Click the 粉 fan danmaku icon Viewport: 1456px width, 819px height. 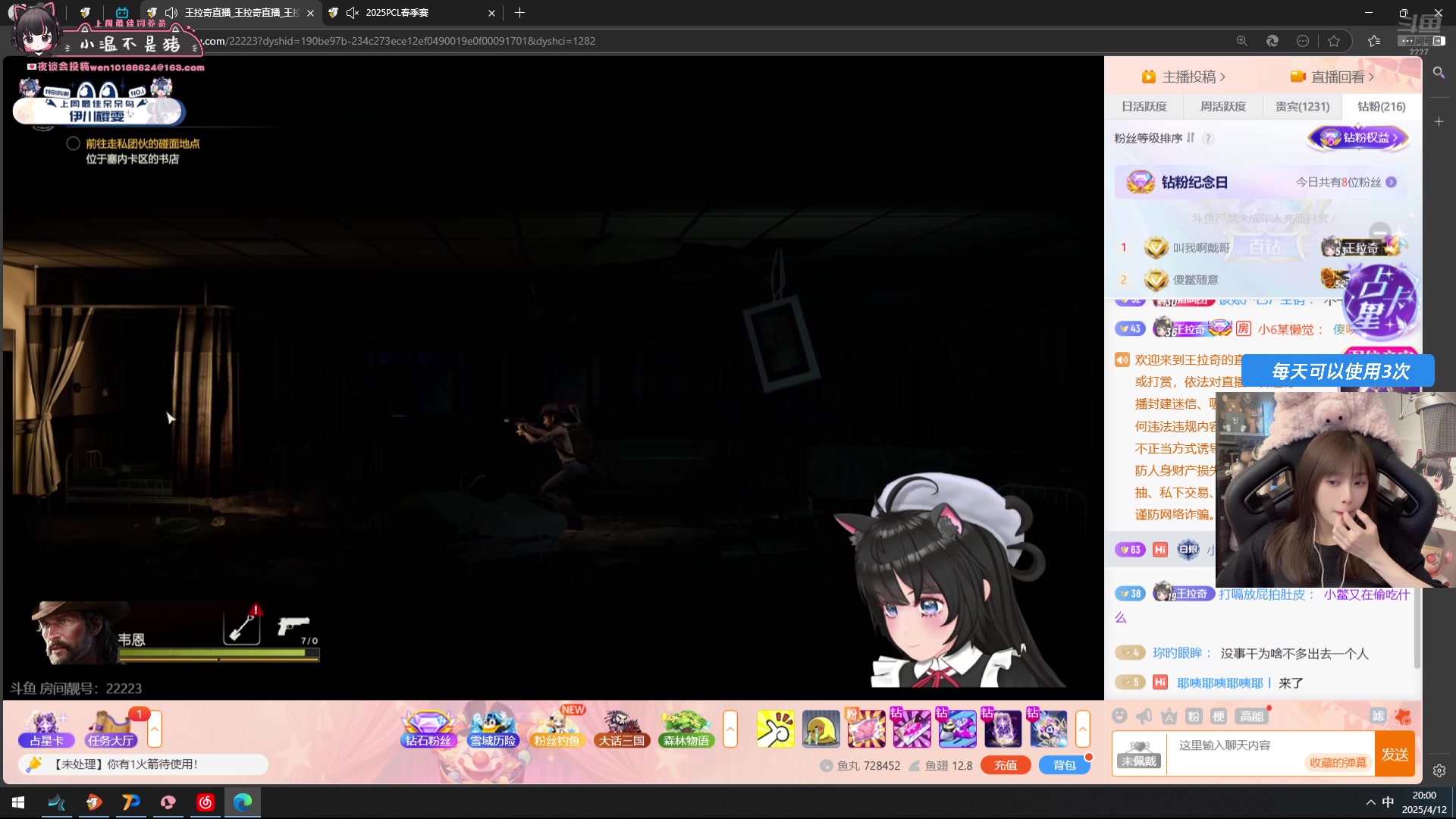(1194, 716)
